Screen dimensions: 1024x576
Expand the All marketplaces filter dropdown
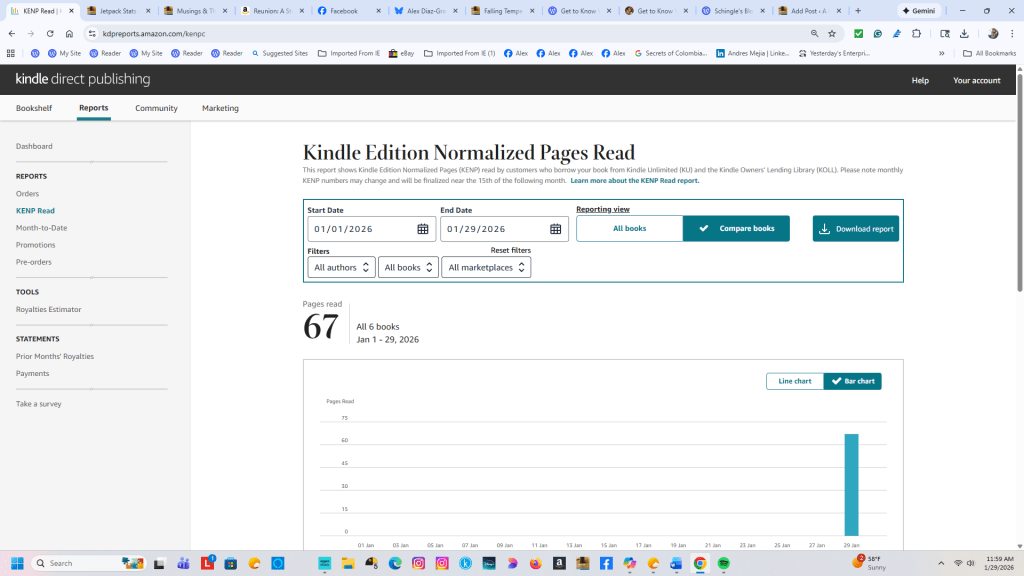click(x=486, y=267)
